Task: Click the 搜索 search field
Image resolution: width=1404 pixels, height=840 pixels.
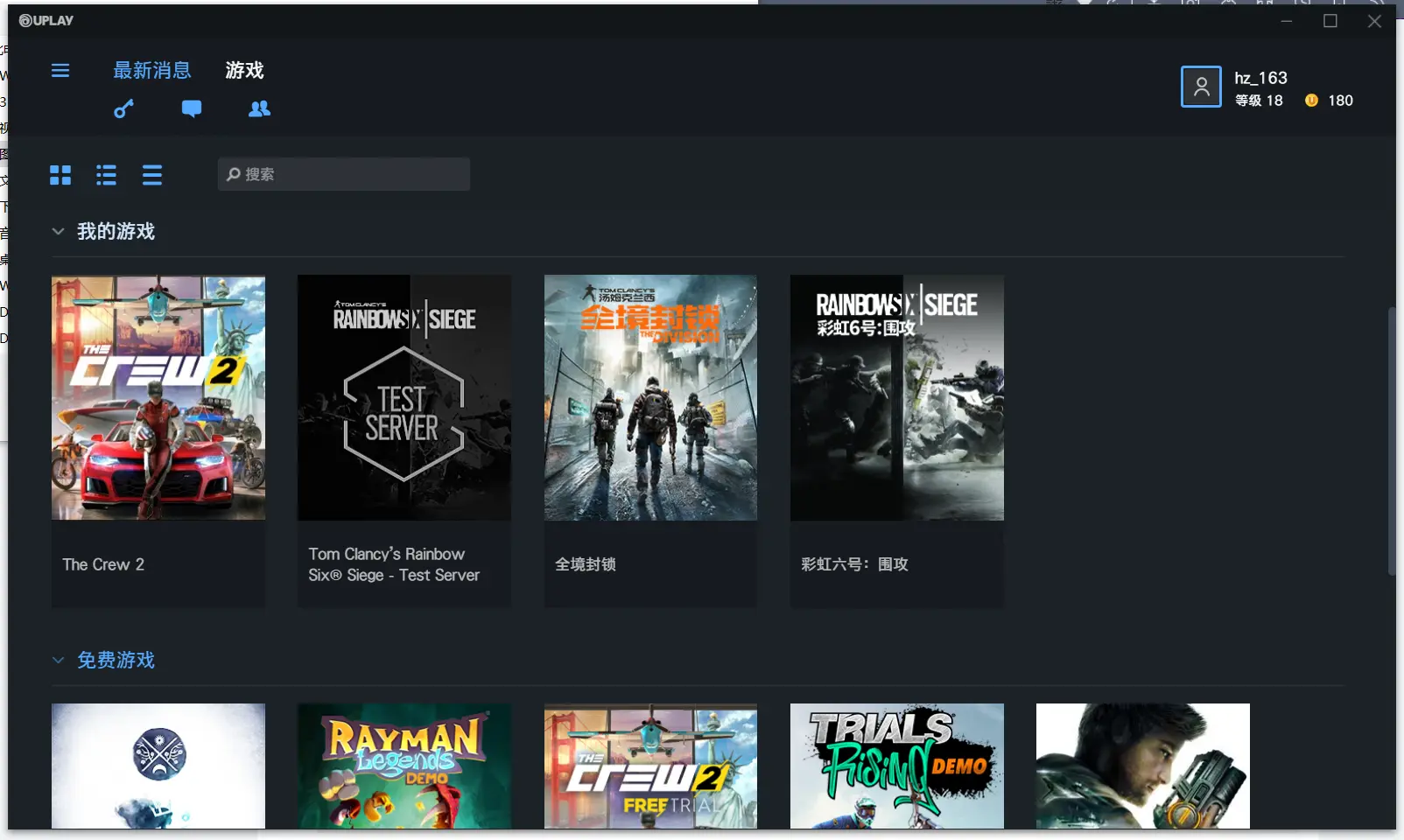Action: [344, 174]
